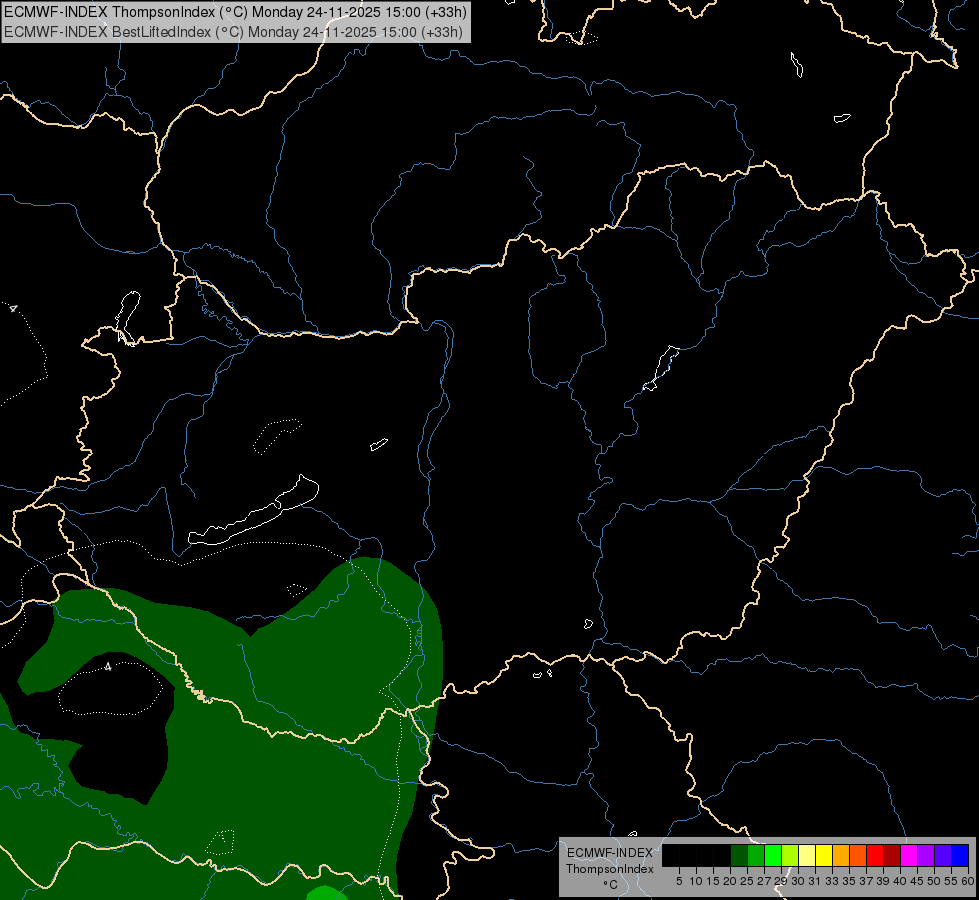Select the red 37-39 legend swatch

pos(875,855)
